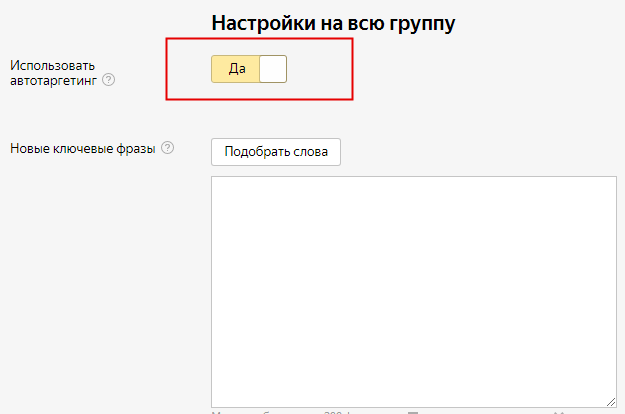This screenshot has height=414, width=625.
Task: Open the help tooltip for Новые ключевые фразы
Action: pyautogui.click(x=167, y=149)
